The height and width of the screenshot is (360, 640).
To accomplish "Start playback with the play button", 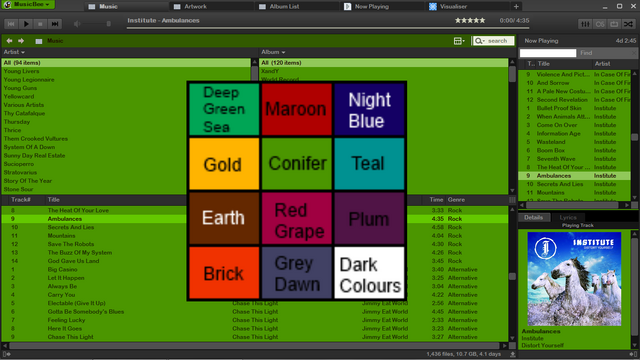I will click(x=26, y=24).
